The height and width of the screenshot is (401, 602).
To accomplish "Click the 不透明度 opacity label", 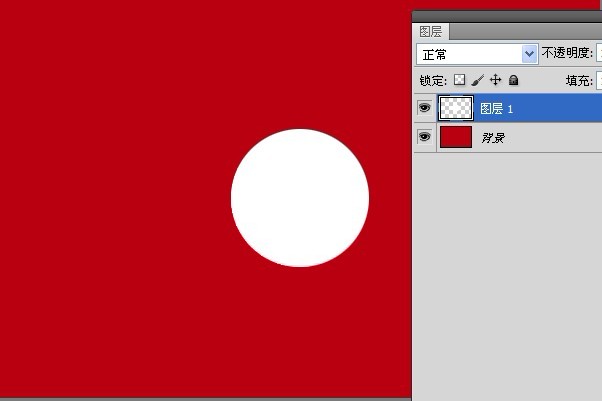I will tap(567, 53).
